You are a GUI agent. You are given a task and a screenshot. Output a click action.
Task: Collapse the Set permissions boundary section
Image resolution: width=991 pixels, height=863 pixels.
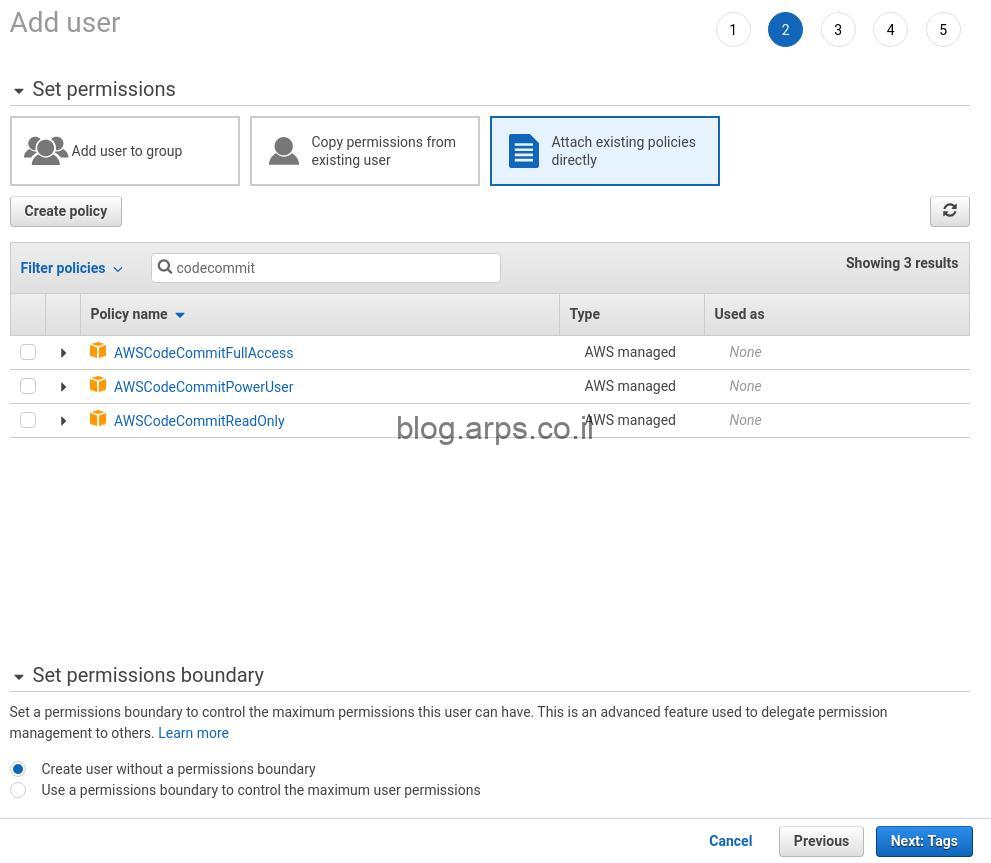coord(19,677)
